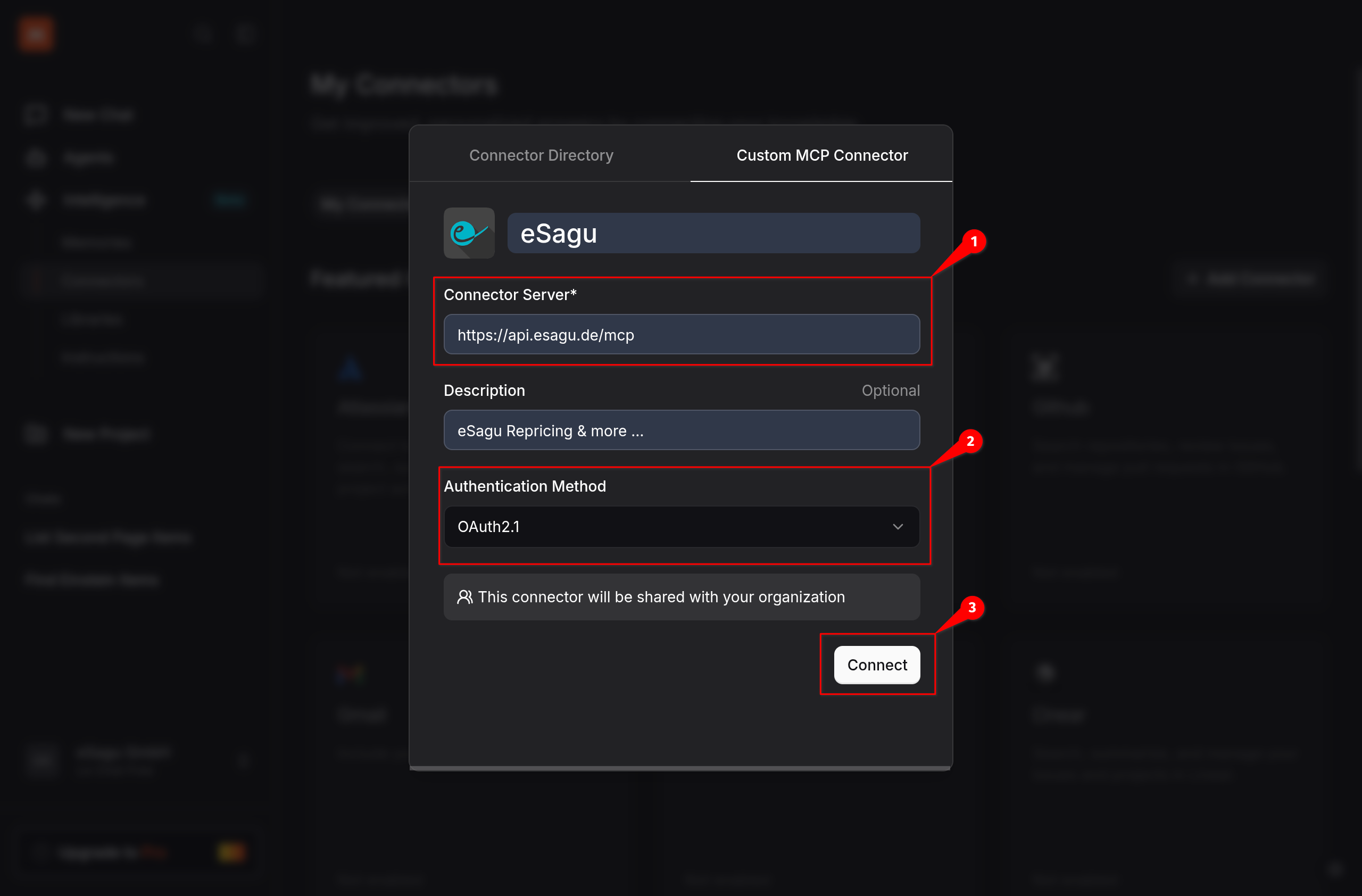Click the Optional label beside Description
The width and height of the screenshot is (1362, 896).
pyautogui.click(x=890, y=390)
